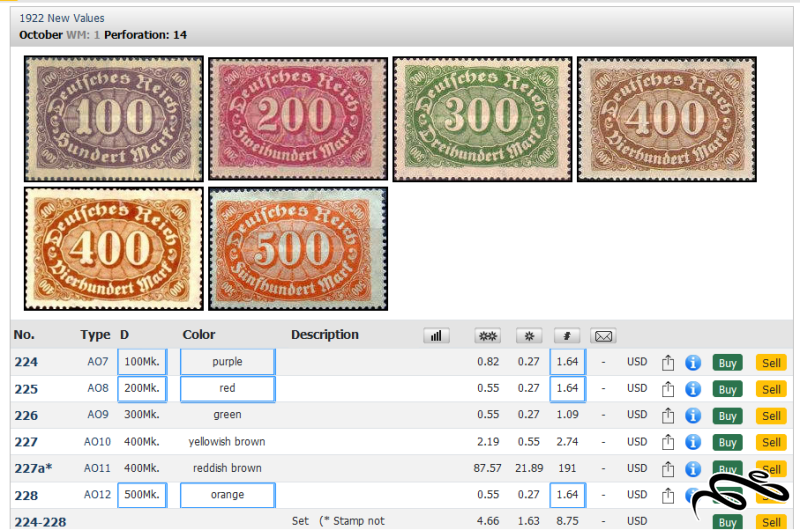Viewport: 800px width, 530px height.
Task: Select catalog number 228
Action: (x=26, y=495)
